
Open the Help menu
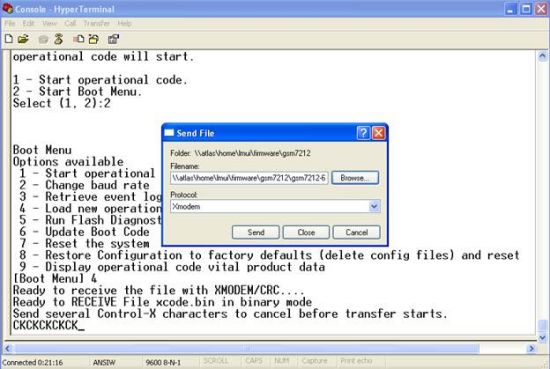pyautogui.click(x=125, y=24)
